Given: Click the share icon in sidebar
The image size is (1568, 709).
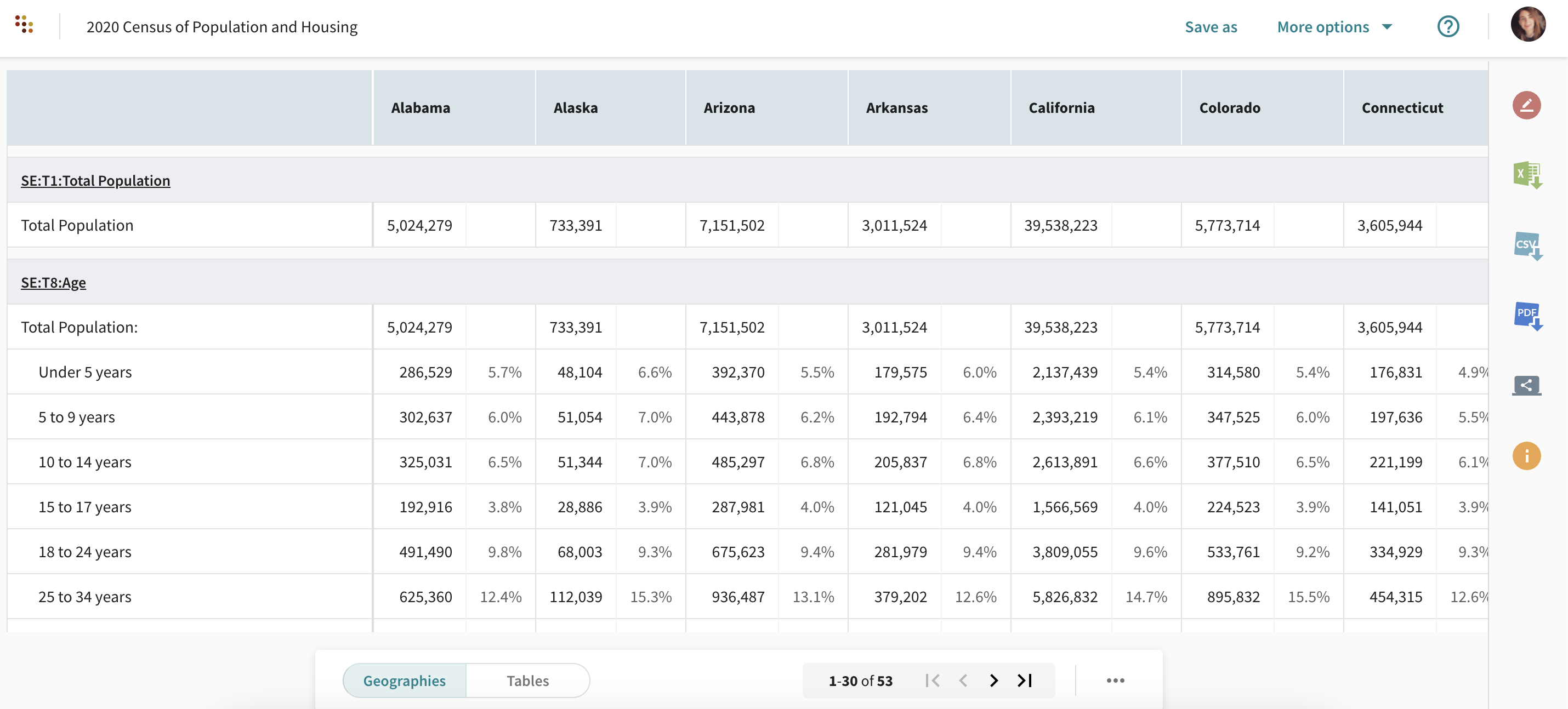Looking at the screenshot, I should 1526,385.
